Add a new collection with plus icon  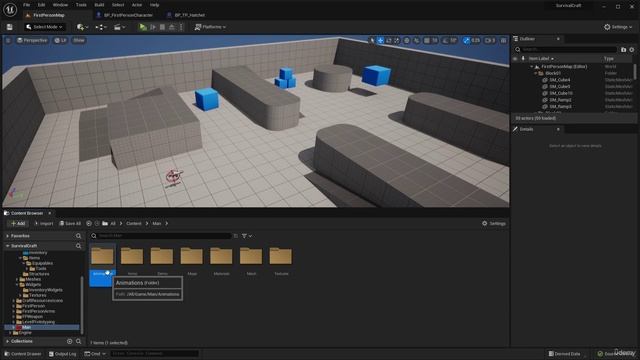[x=69, y=341]
